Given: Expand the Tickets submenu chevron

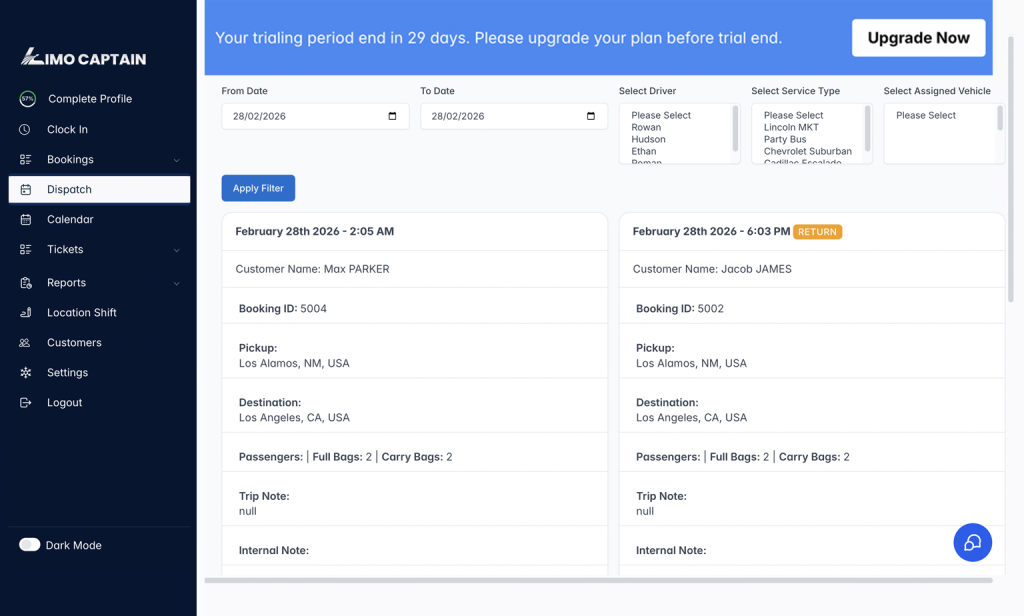Looking at the screenshot, I should coord(177,250).
